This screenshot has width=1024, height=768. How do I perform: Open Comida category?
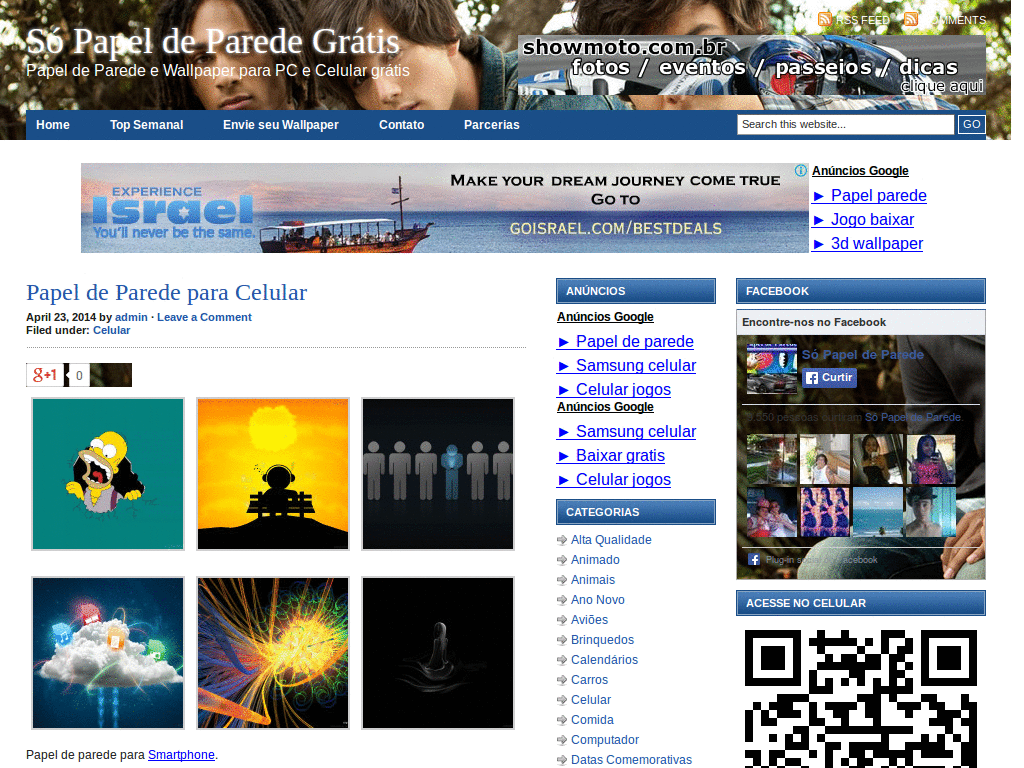point(592,720)
